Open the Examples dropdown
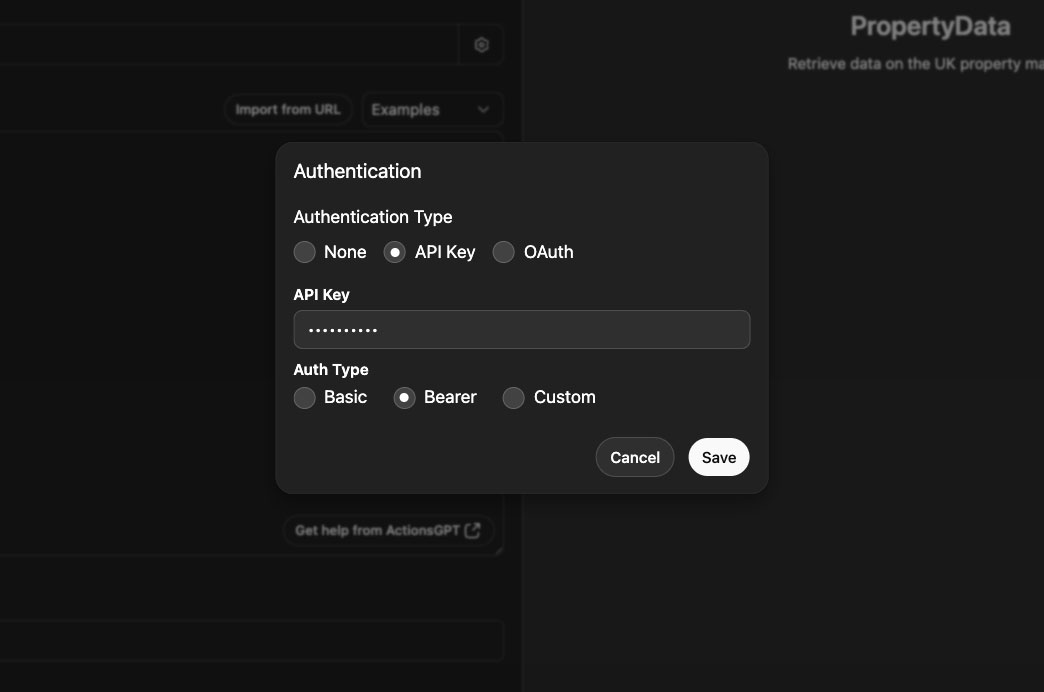Screen dimensions: 1044x692 (432, 109)
